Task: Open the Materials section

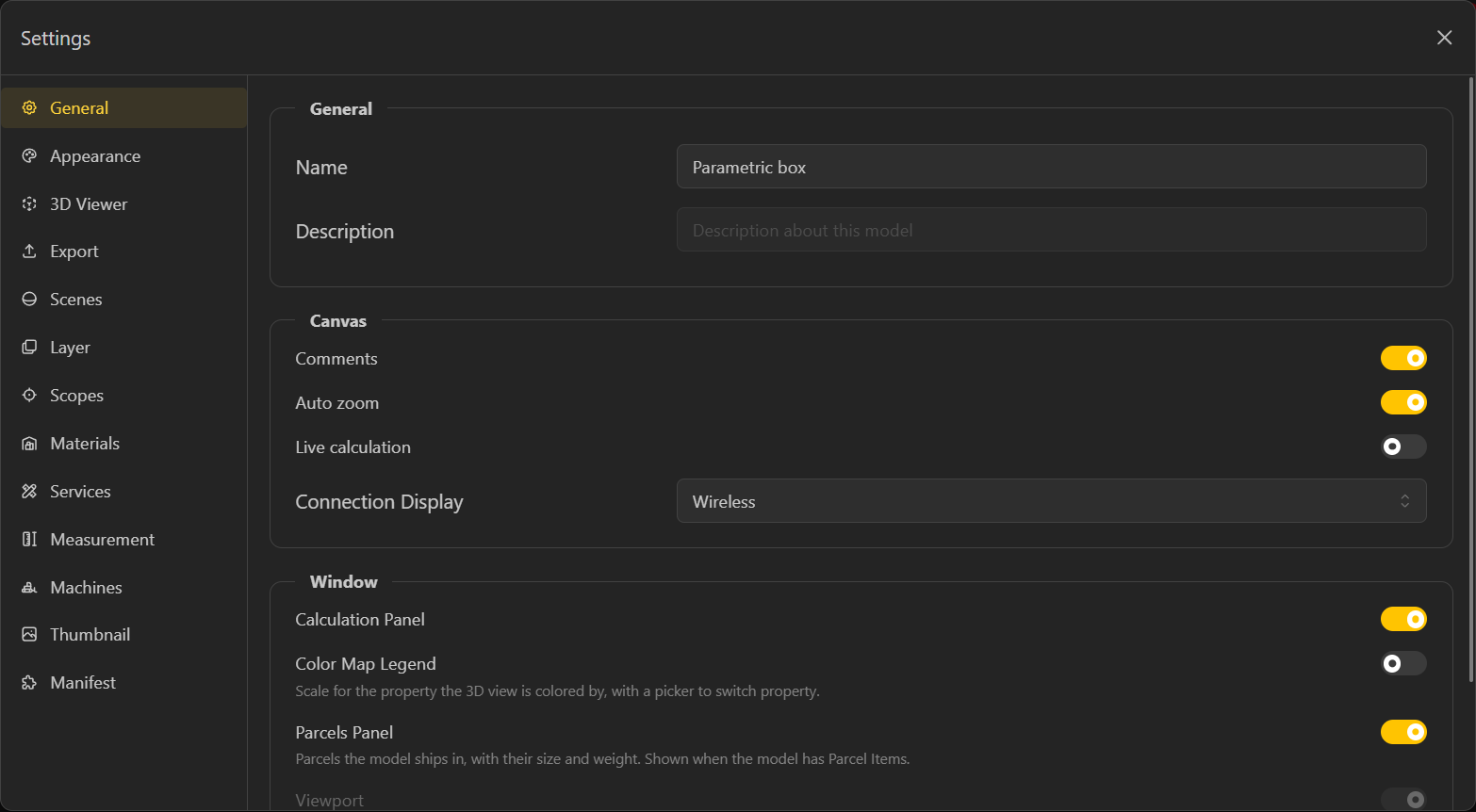Action: pos(124,444)
